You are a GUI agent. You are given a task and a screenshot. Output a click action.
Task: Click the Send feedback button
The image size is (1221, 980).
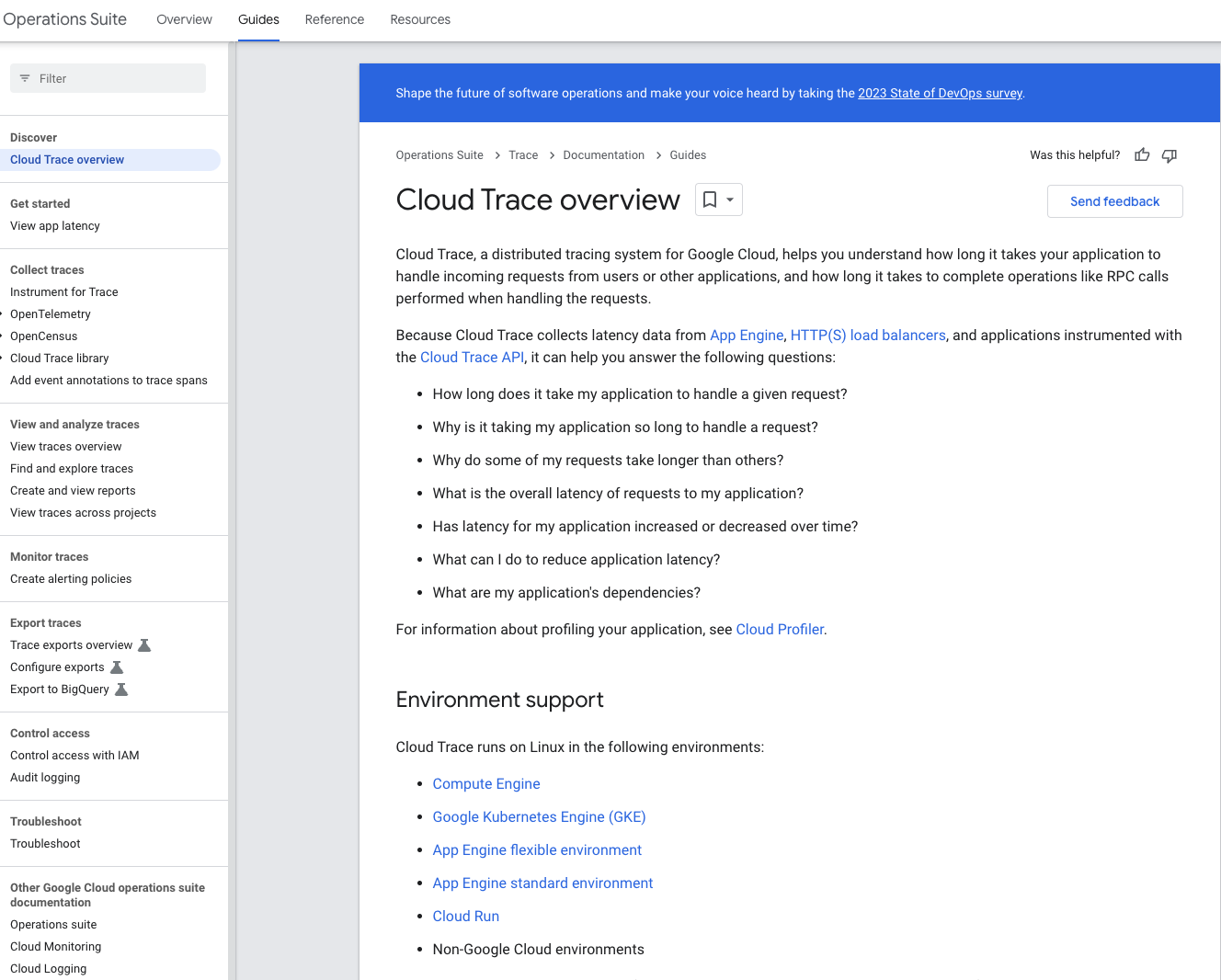pyautogui.click(x=1114, y=201)
